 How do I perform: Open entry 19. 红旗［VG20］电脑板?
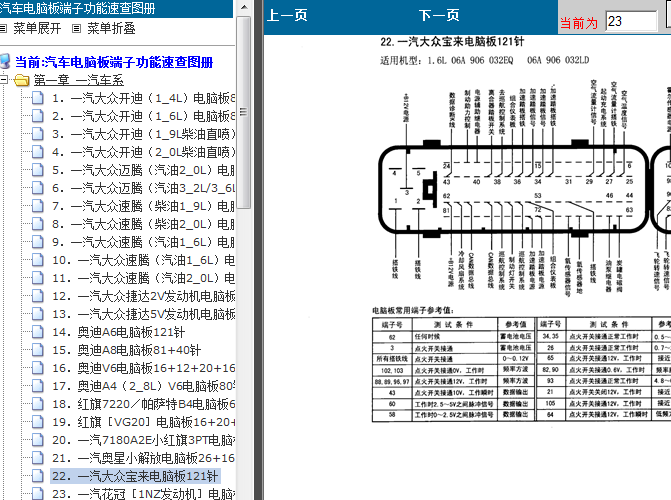[x=143, y=422]
